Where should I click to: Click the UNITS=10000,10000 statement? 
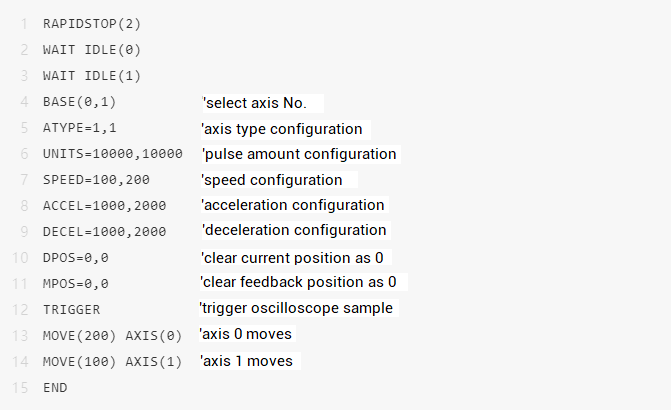coord(112,154)
